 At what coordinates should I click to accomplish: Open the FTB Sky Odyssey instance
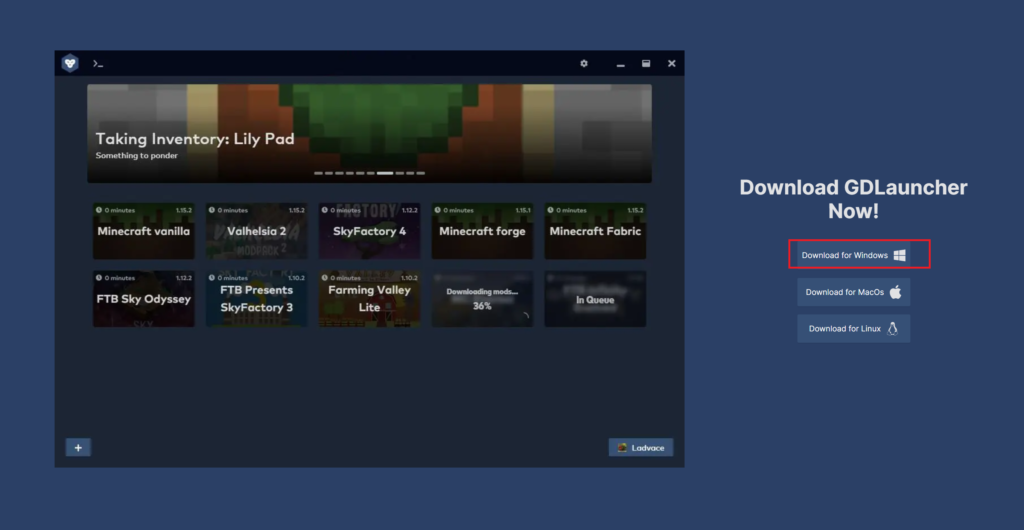click(144, 299)
